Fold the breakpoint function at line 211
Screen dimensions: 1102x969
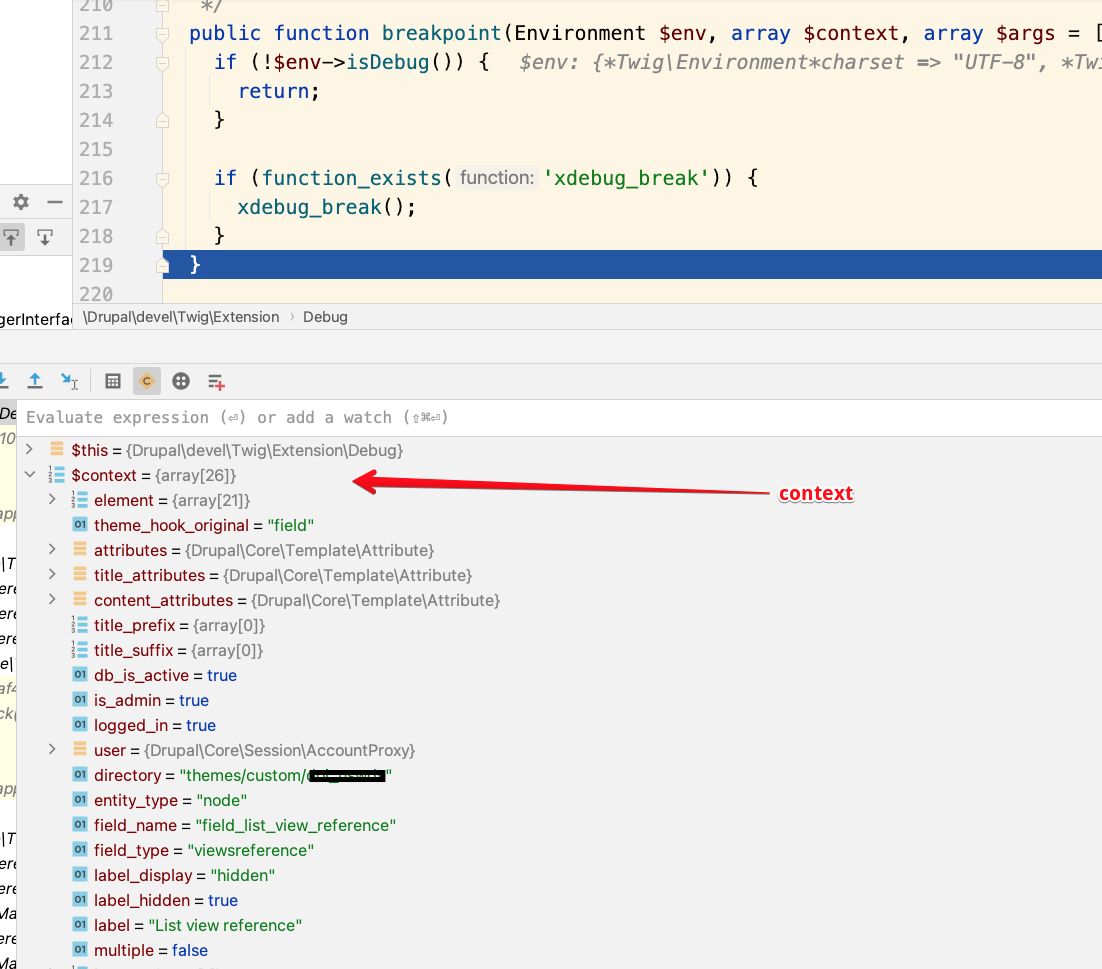pos(162,34)
